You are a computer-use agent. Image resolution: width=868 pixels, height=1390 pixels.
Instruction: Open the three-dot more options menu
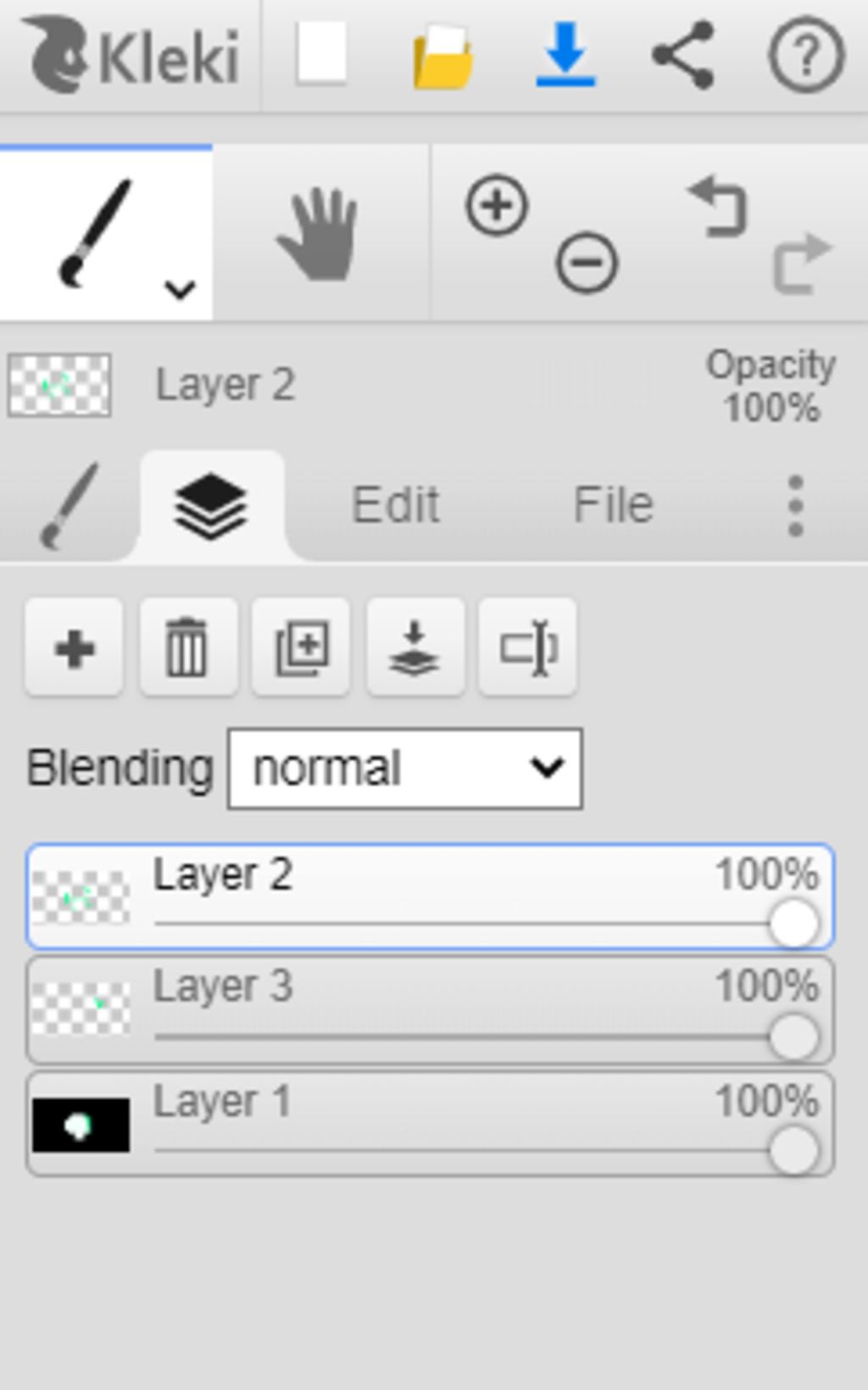[x=795, y=506]
